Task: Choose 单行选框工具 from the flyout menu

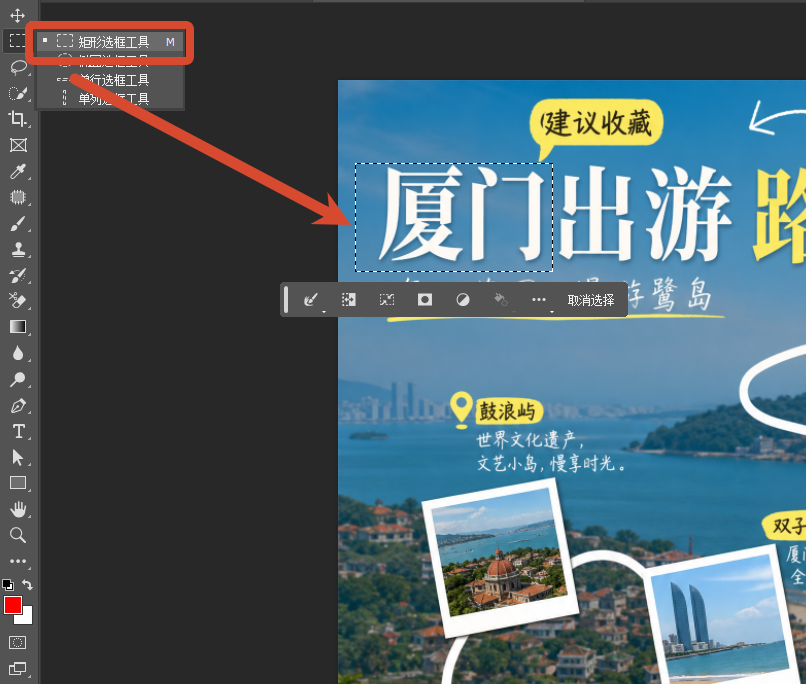Action: [x=109, y=80]
